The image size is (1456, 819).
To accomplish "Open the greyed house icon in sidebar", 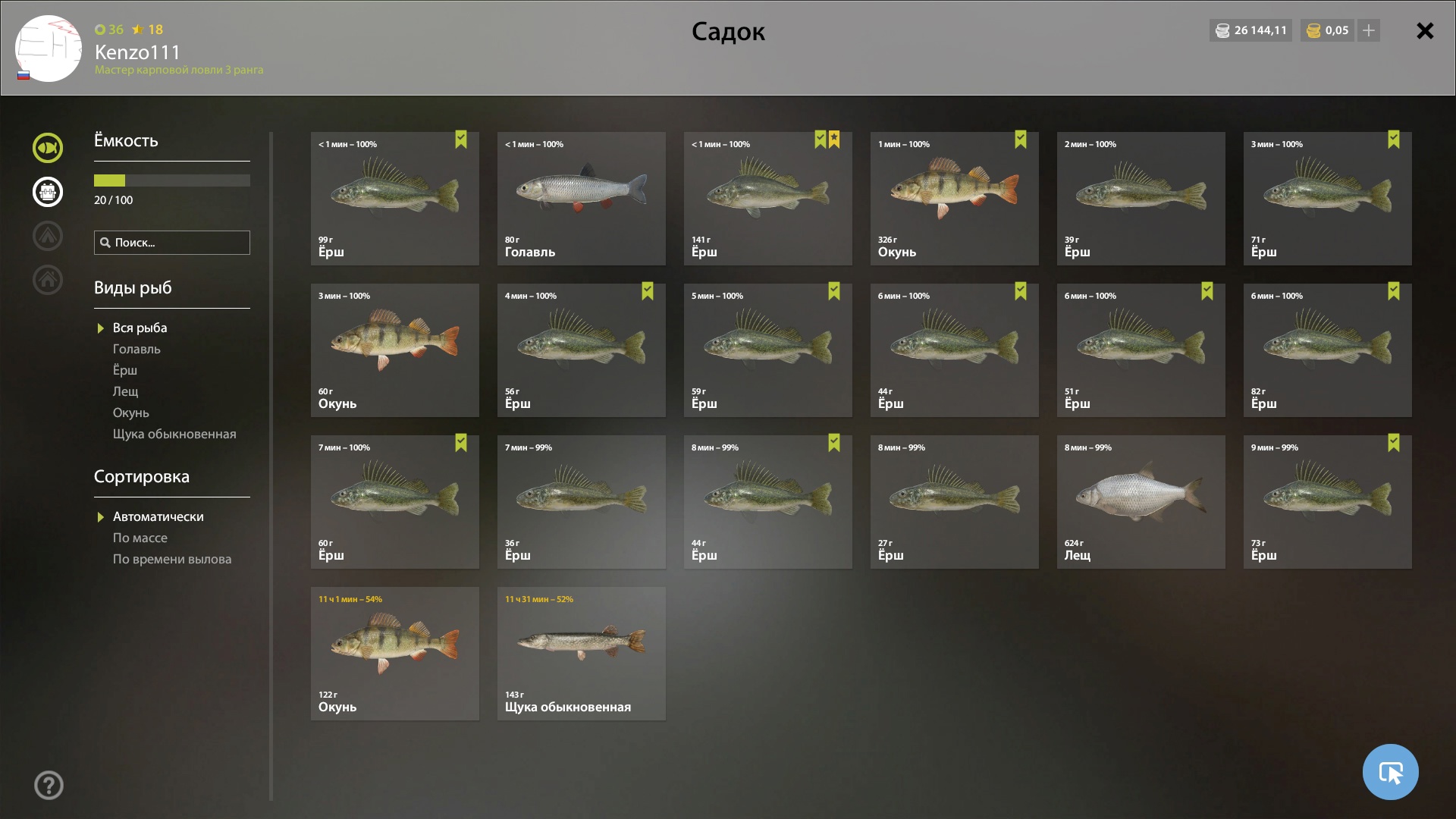I will (x=47, y=280).
